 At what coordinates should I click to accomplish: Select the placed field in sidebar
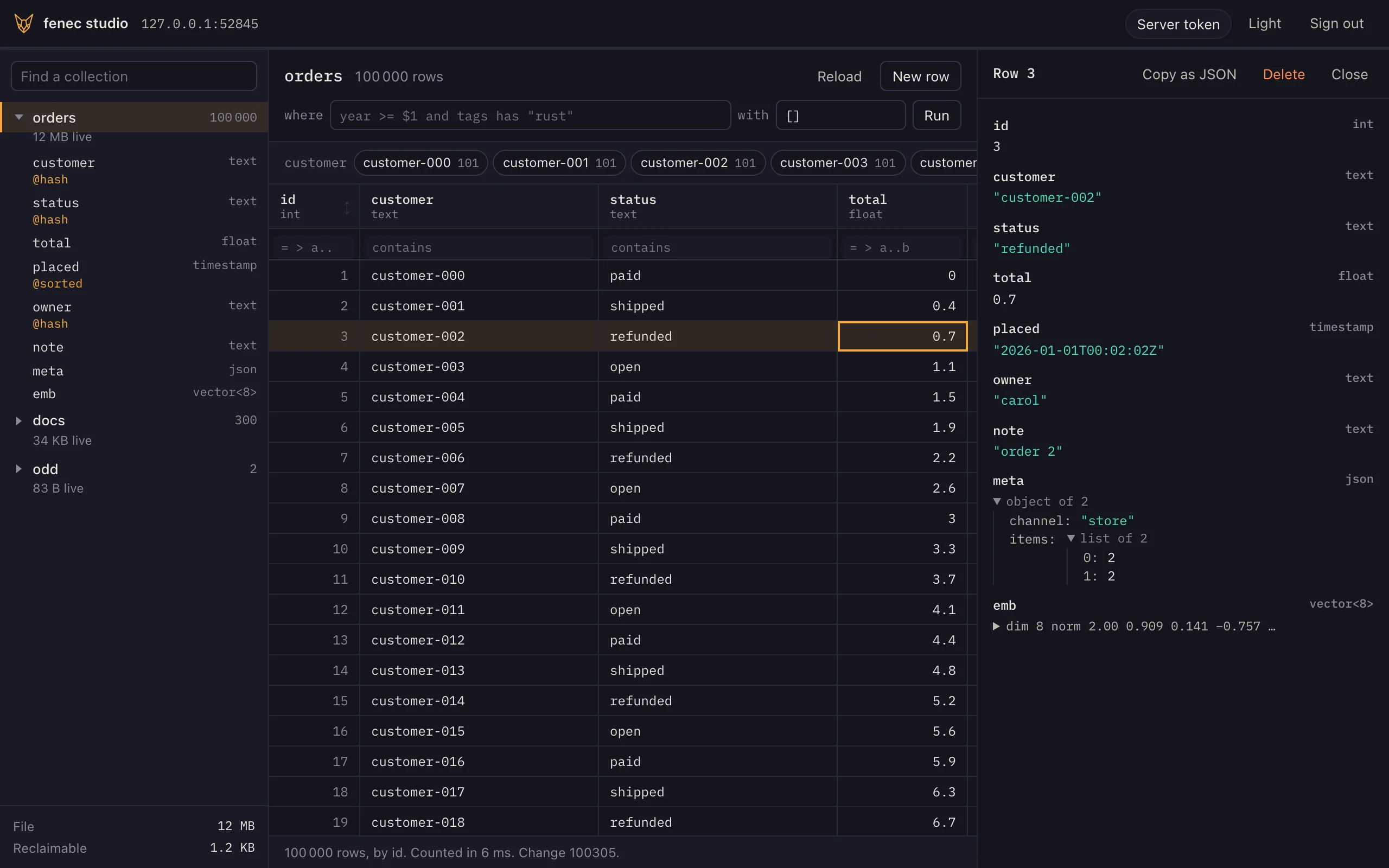coord(144,275)
